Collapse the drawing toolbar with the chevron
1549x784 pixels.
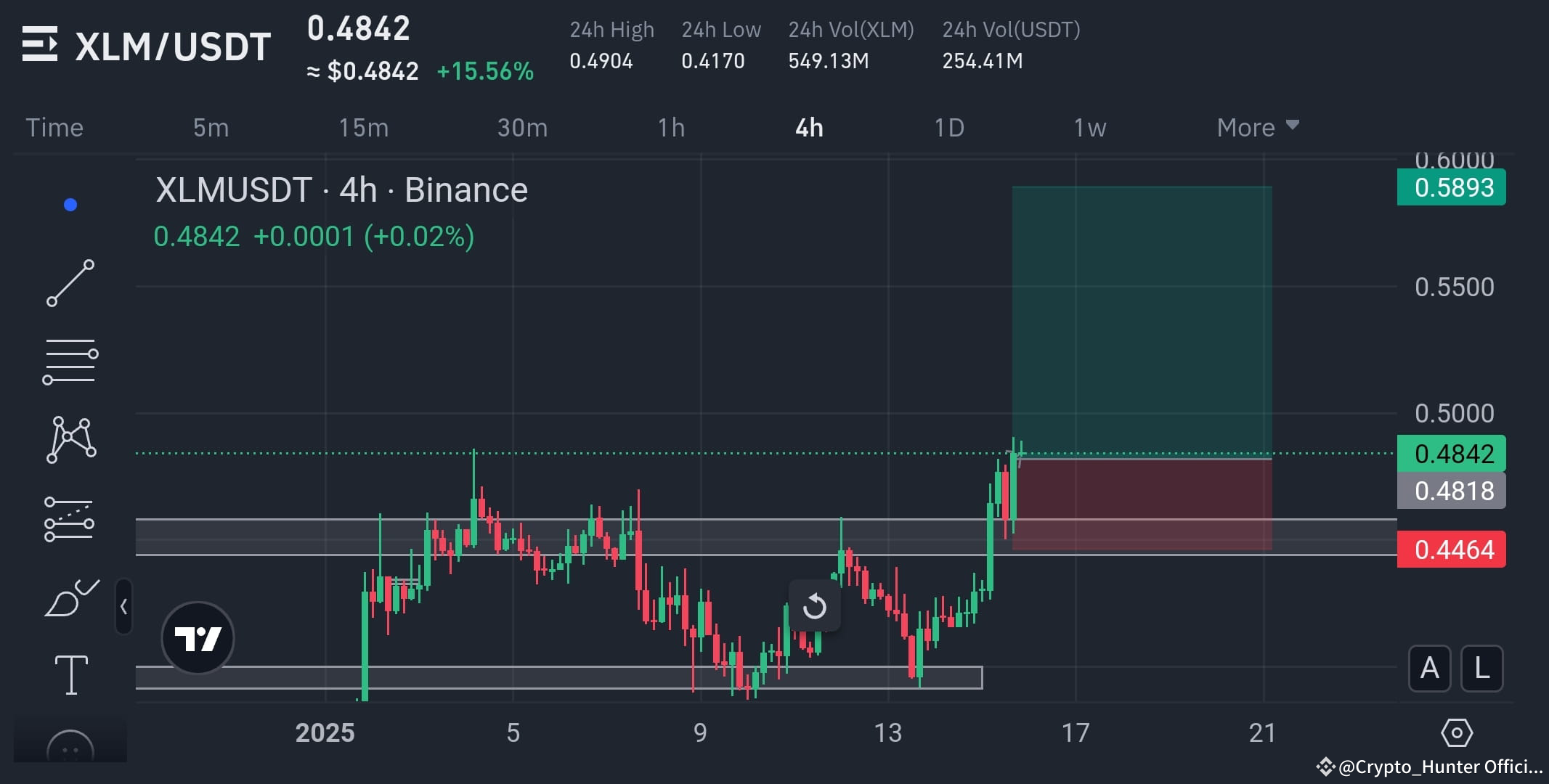[124, 608]
